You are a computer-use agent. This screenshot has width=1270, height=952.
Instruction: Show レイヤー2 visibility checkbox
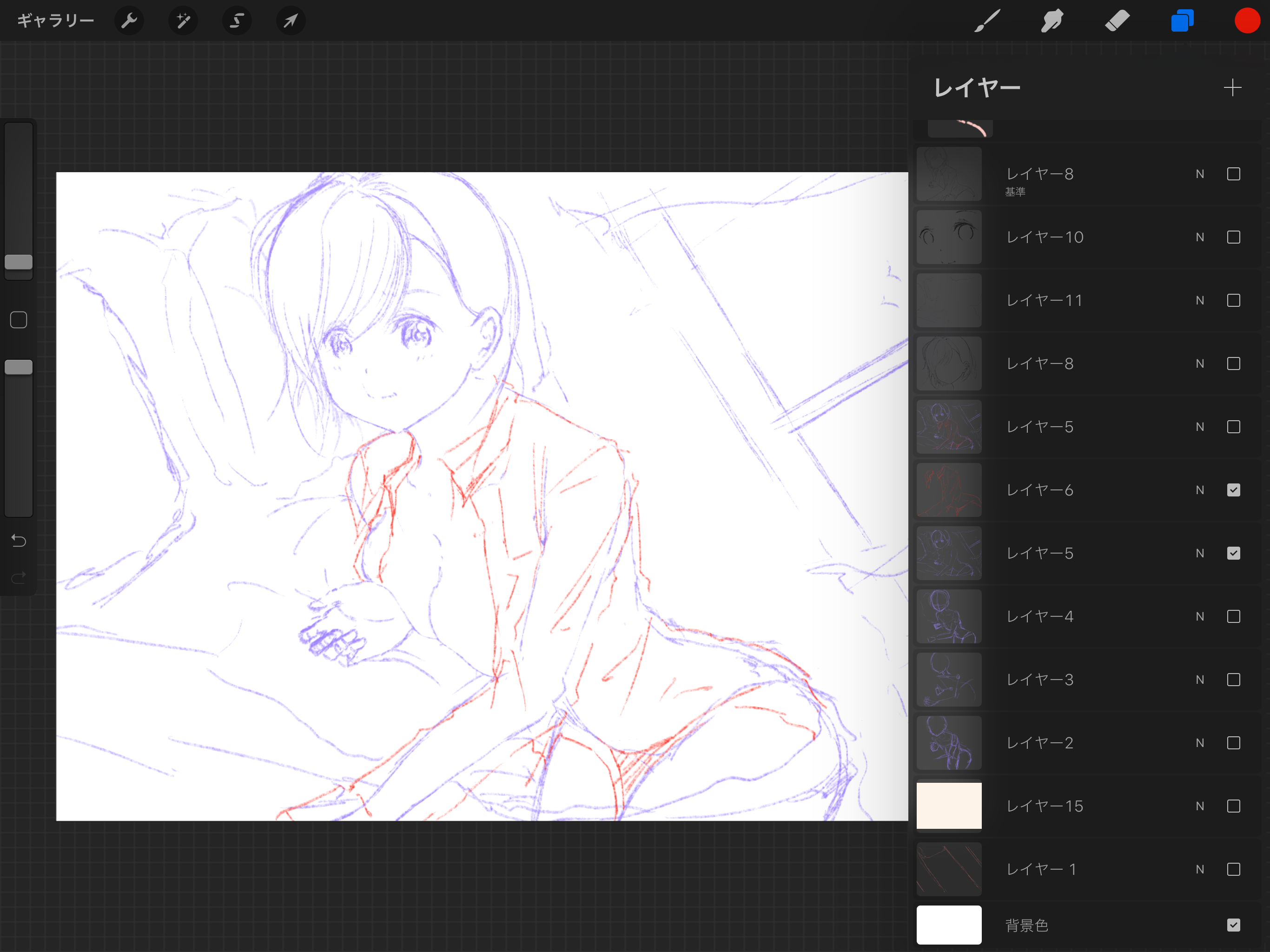pos(1233,742)
